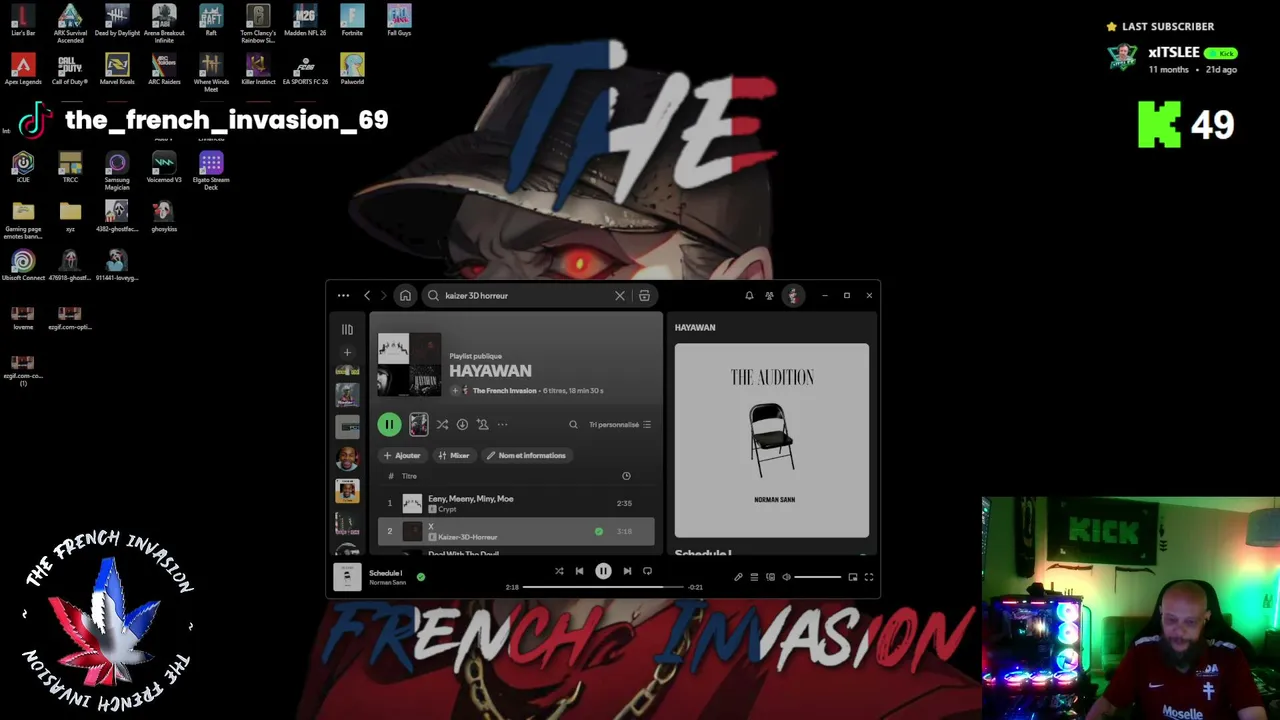This screenshot has width=1280, height=720.
Task: Toggle shuffle for the HAYAWAN playlist
Action: [x=442, y=425]
